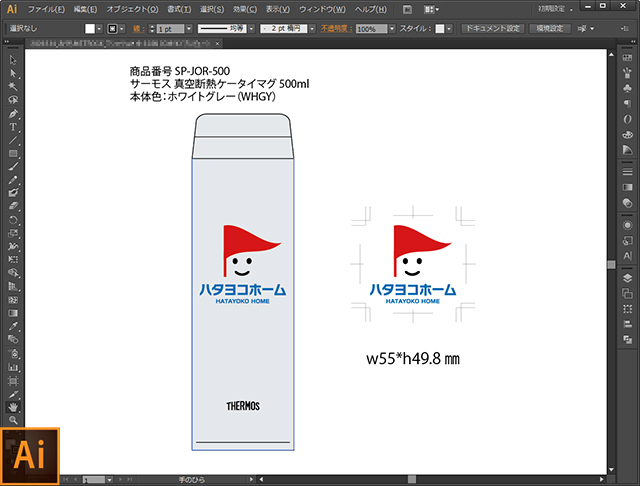Screen dimensions: 640x486
Task: Expand the right panel dock double arrow
Action: tap(633, 42)
